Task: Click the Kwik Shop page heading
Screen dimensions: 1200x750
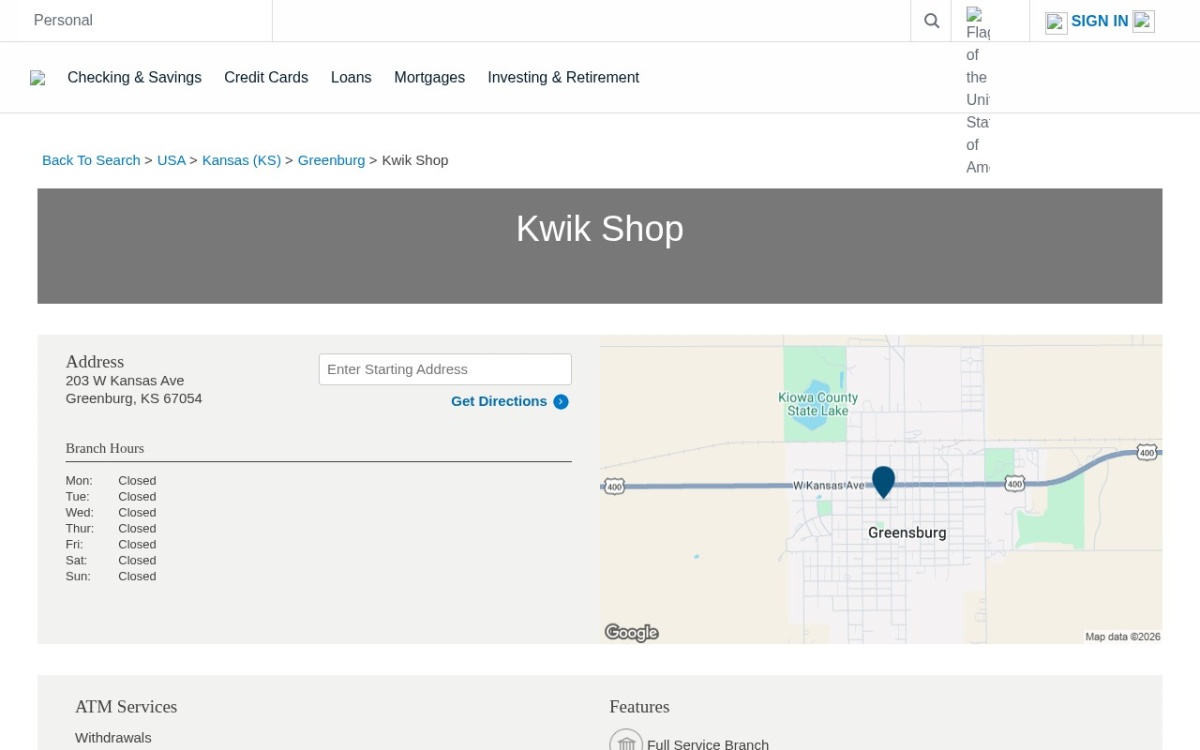Action: [x=600, y=229]
